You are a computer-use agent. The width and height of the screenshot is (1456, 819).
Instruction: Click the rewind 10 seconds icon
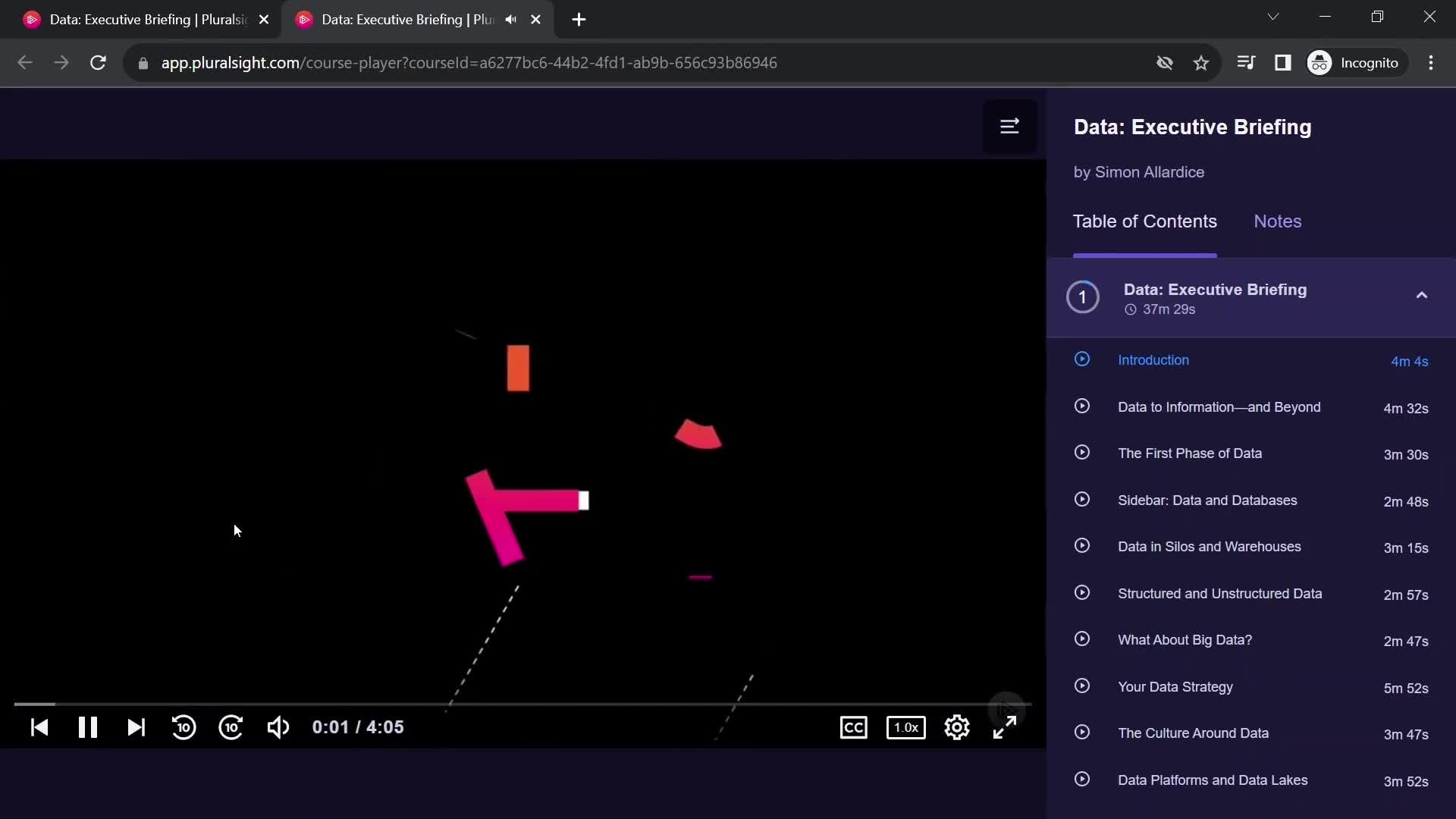coord(183,727)
